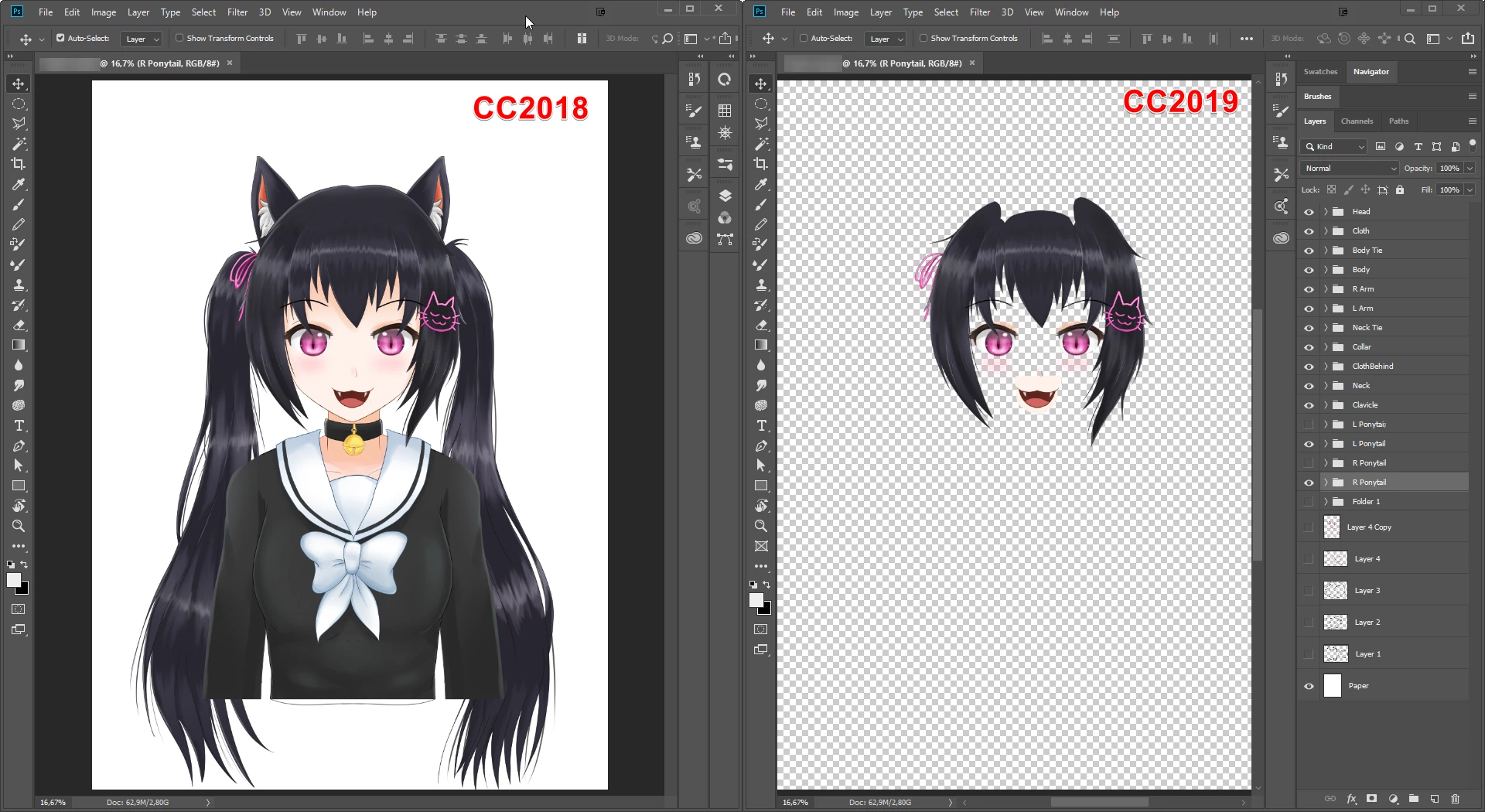Pick the Polygonal Lasso tool in CC2019 window
Image resolution: width=1485 pixels, height=812 pixels.
[x=761, y=124]
